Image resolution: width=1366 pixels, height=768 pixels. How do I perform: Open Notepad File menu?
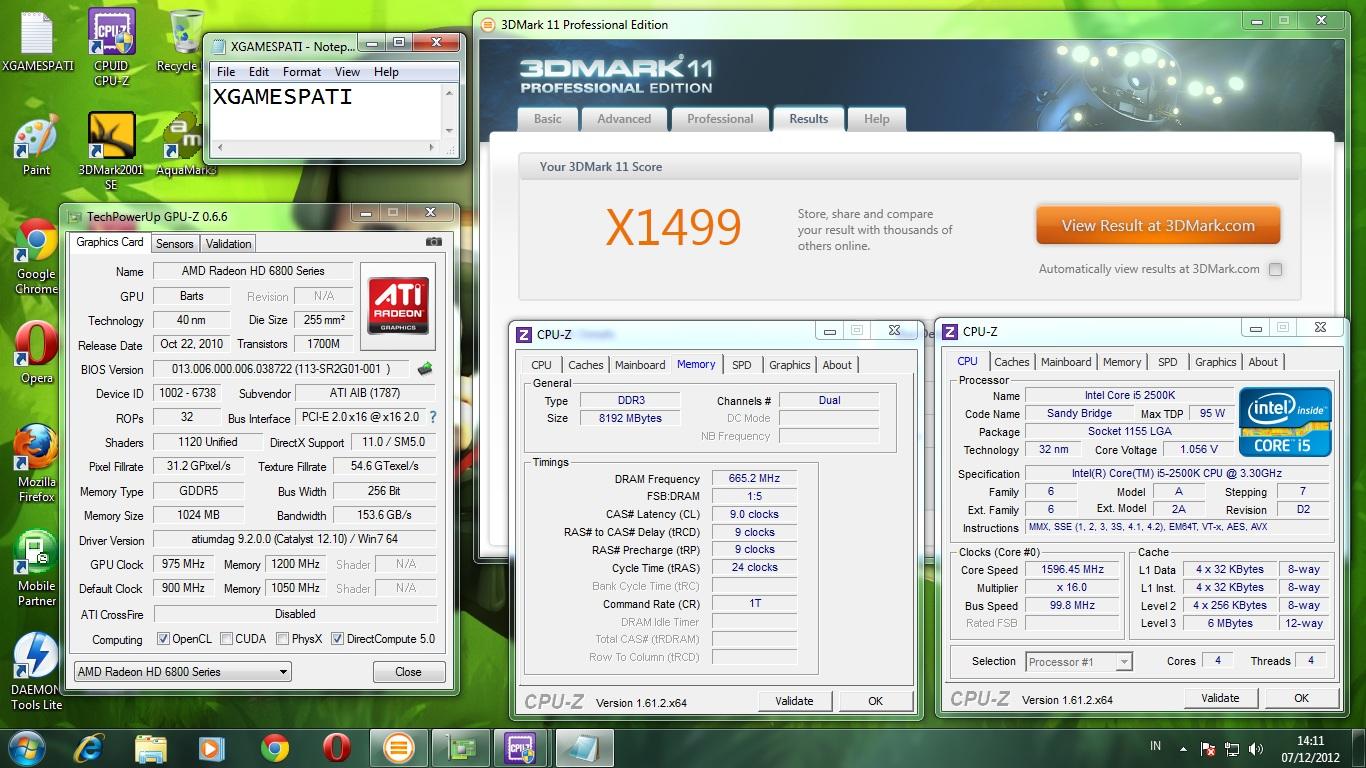pos(226,72)
